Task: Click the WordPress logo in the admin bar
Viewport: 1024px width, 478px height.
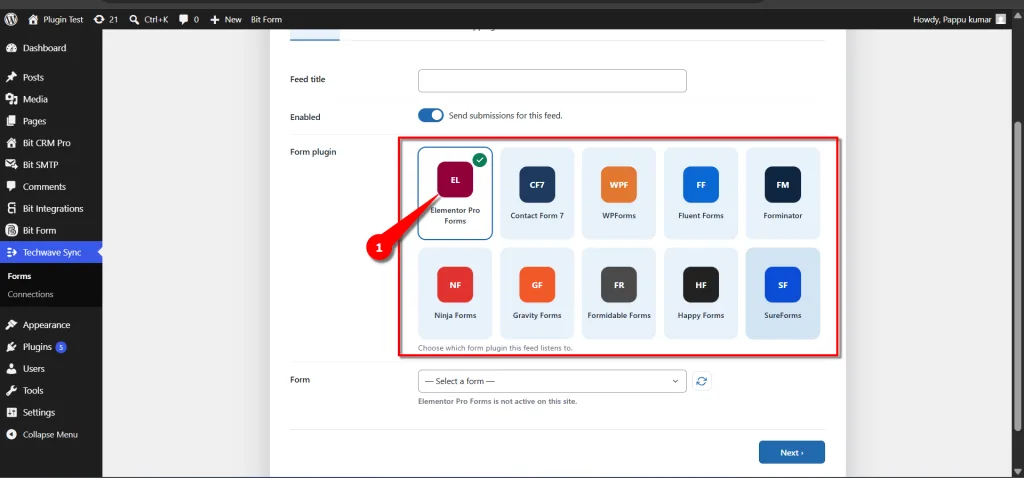Action: point(10,20)
